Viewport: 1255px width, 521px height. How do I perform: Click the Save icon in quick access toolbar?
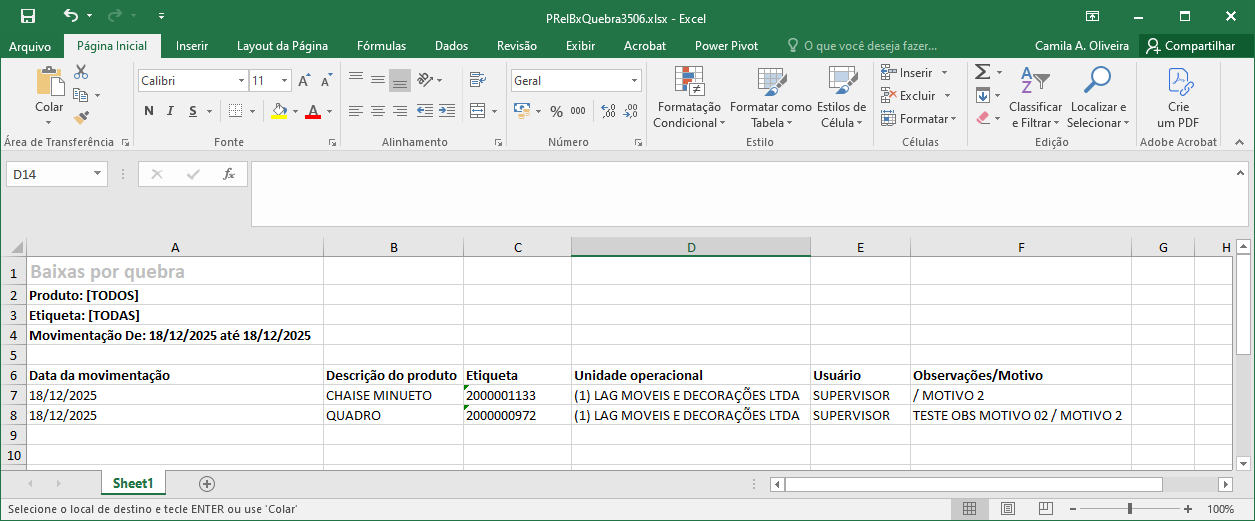27,16
